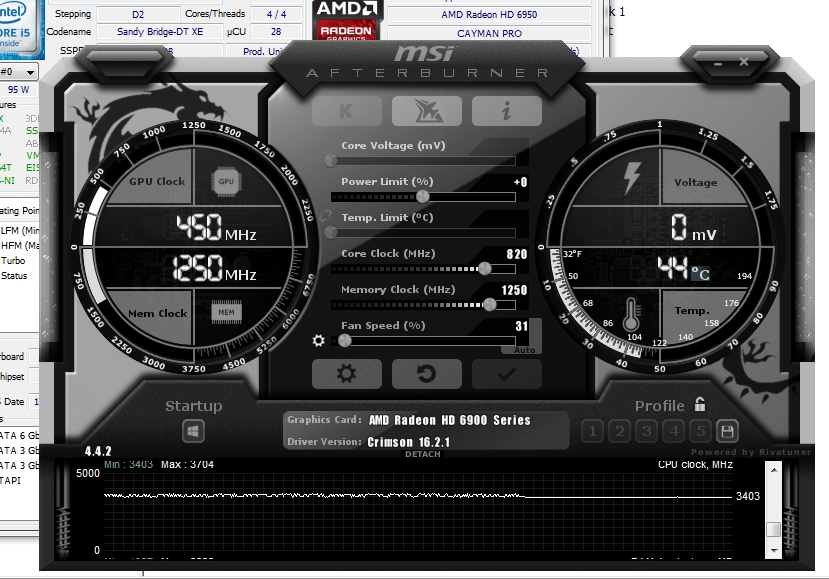829x579 pixels.
Task: Click the Graphics Card name AMD Radeon HD 6900 Series
Action: (x=449, y=420)
